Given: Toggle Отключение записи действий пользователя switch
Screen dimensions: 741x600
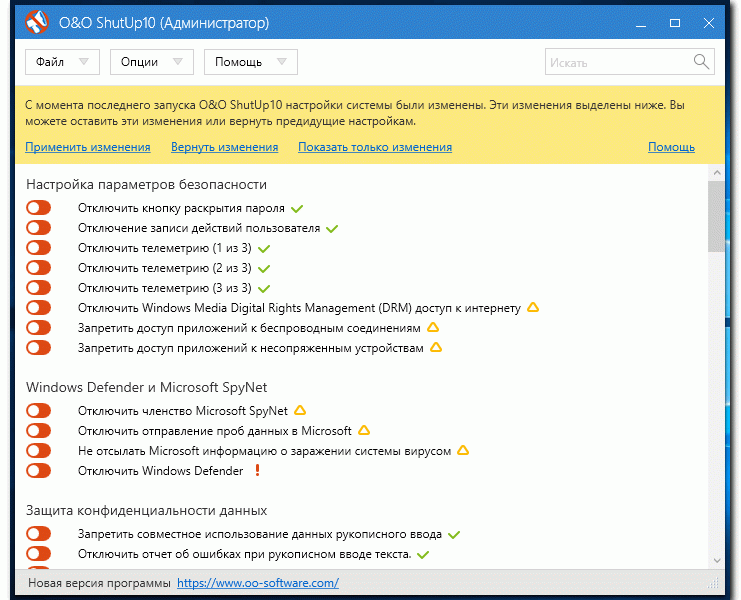Looking at the screenshot, I should coord(39,228).
